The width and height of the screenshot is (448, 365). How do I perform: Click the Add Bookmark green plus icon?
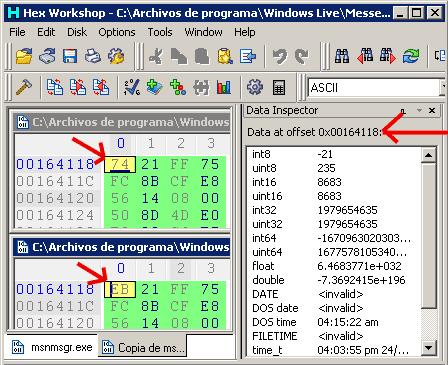154,88
